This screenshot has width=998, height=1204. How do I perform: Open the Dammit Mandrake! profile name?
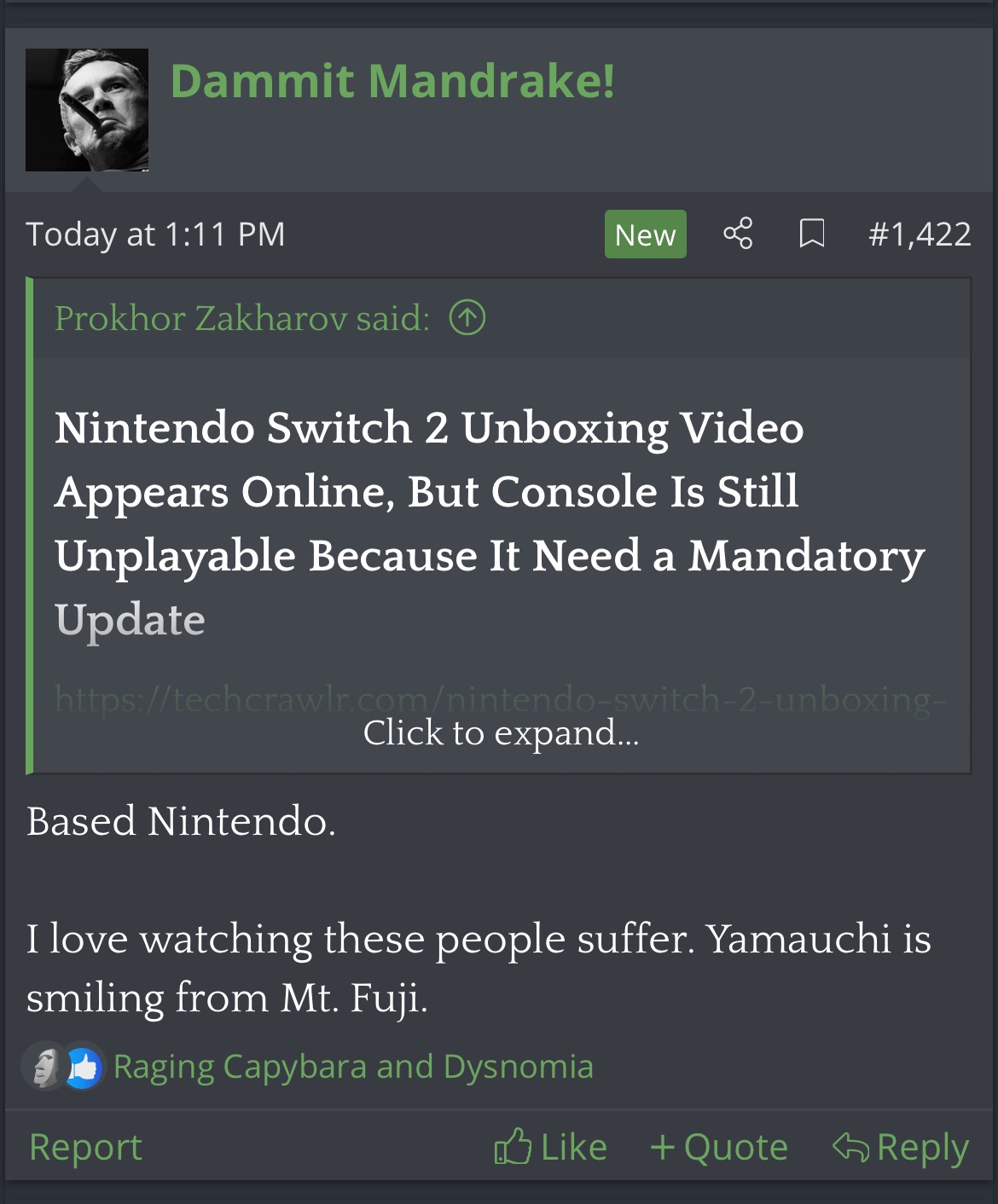point(392,81)
